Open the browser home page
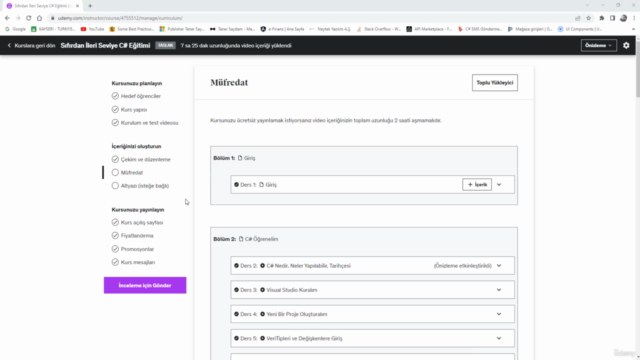Viewport: 640px width, 360px height. 40,18
